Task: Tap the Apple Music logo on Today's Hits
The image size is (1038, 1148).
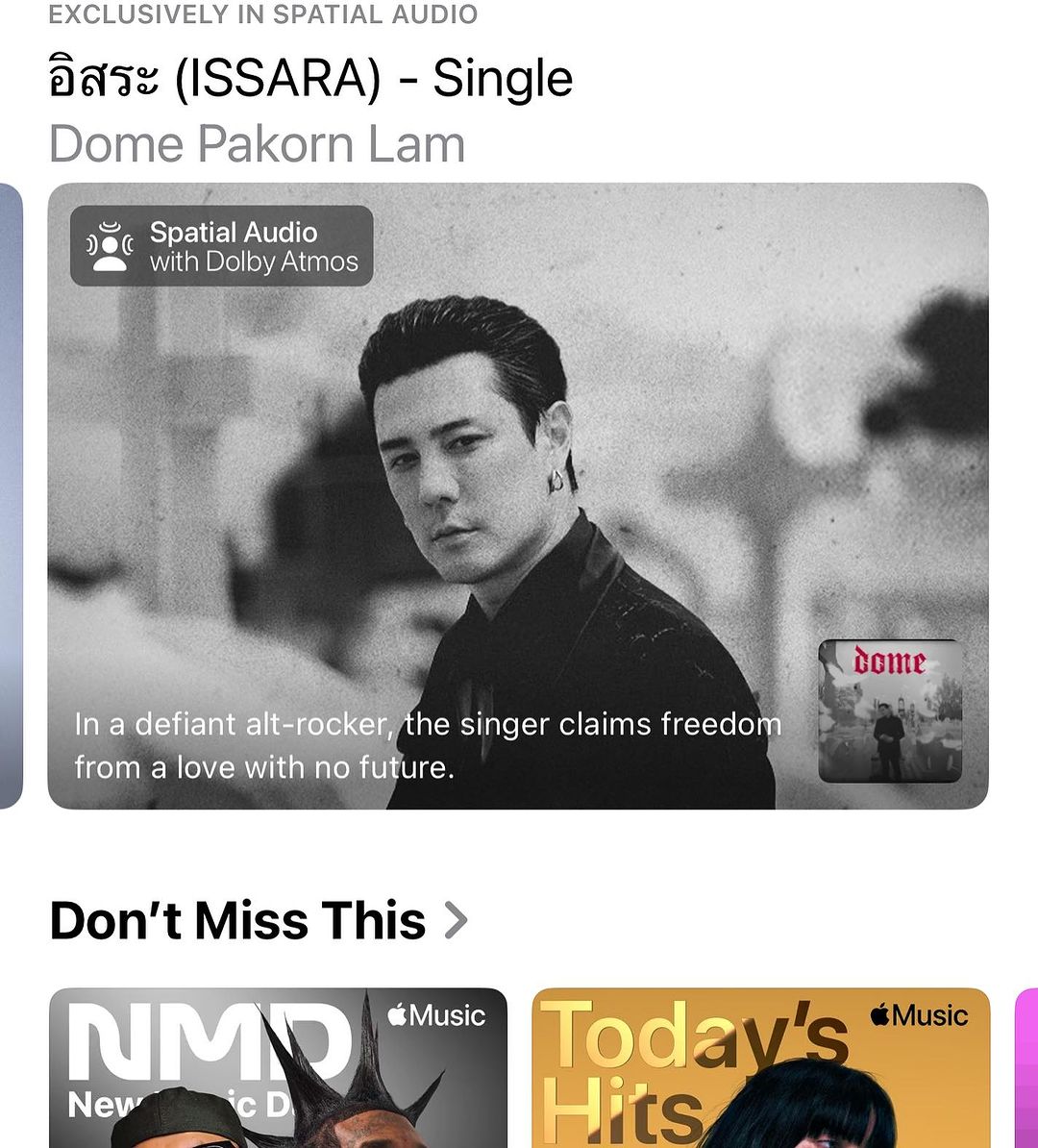Action: point(920,1015)
